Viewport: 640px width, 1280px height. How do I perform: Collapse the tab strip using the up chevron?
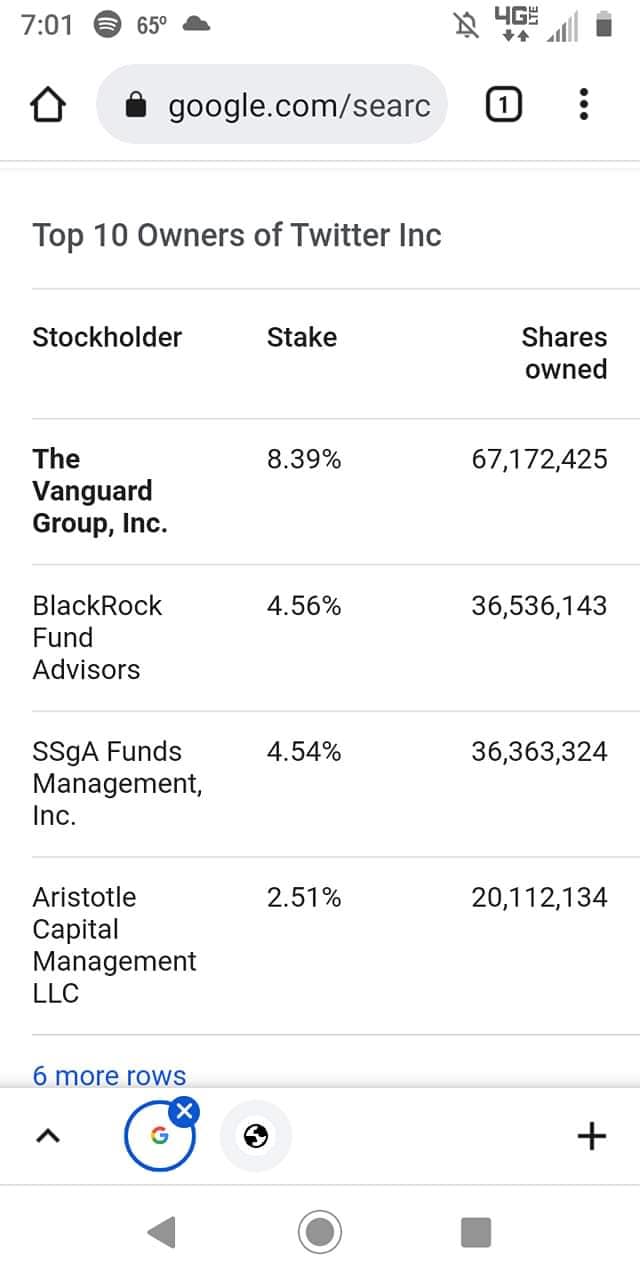(x=48, y=1136)
